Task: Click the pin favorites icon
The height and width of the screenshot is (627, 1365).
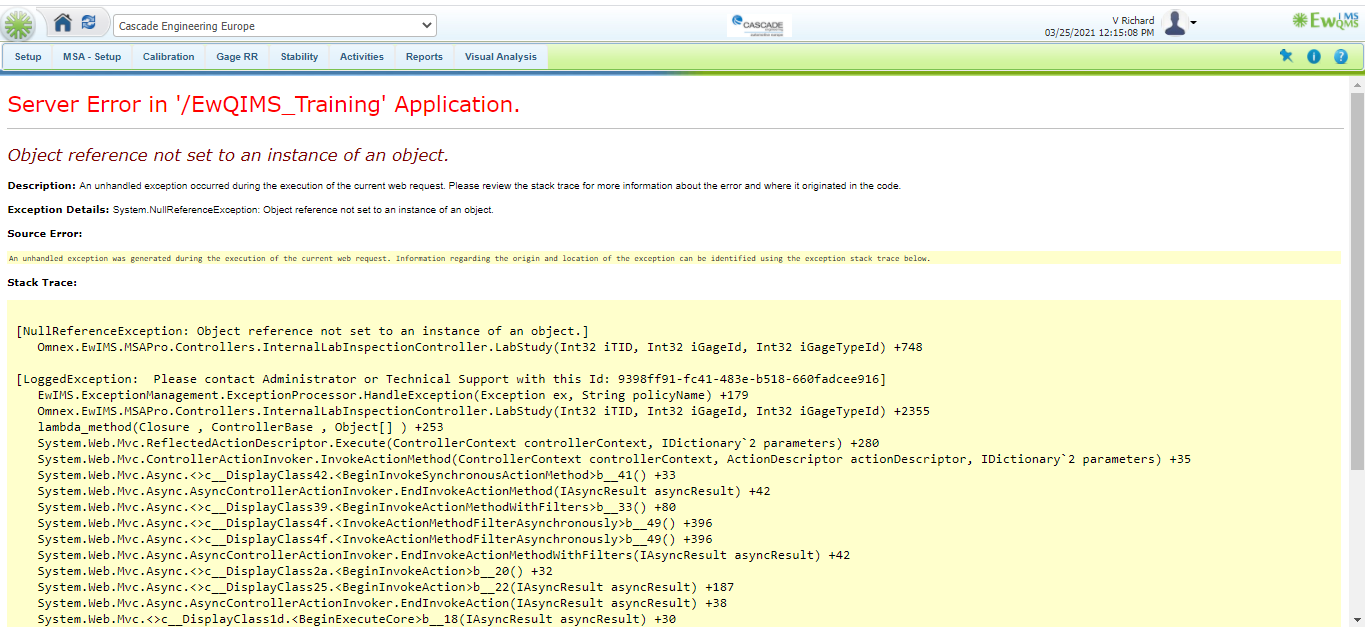Action: 1286,57
